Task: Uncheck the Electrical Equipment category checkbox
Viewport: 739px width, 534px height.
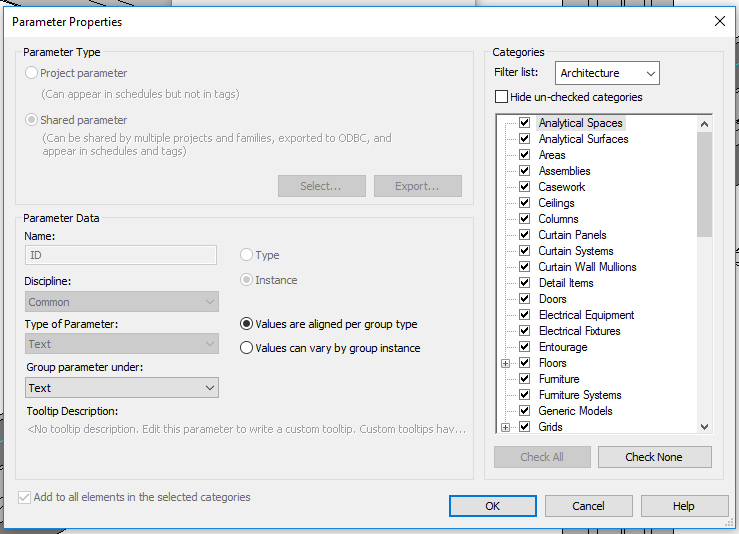Action: point(524,315)
